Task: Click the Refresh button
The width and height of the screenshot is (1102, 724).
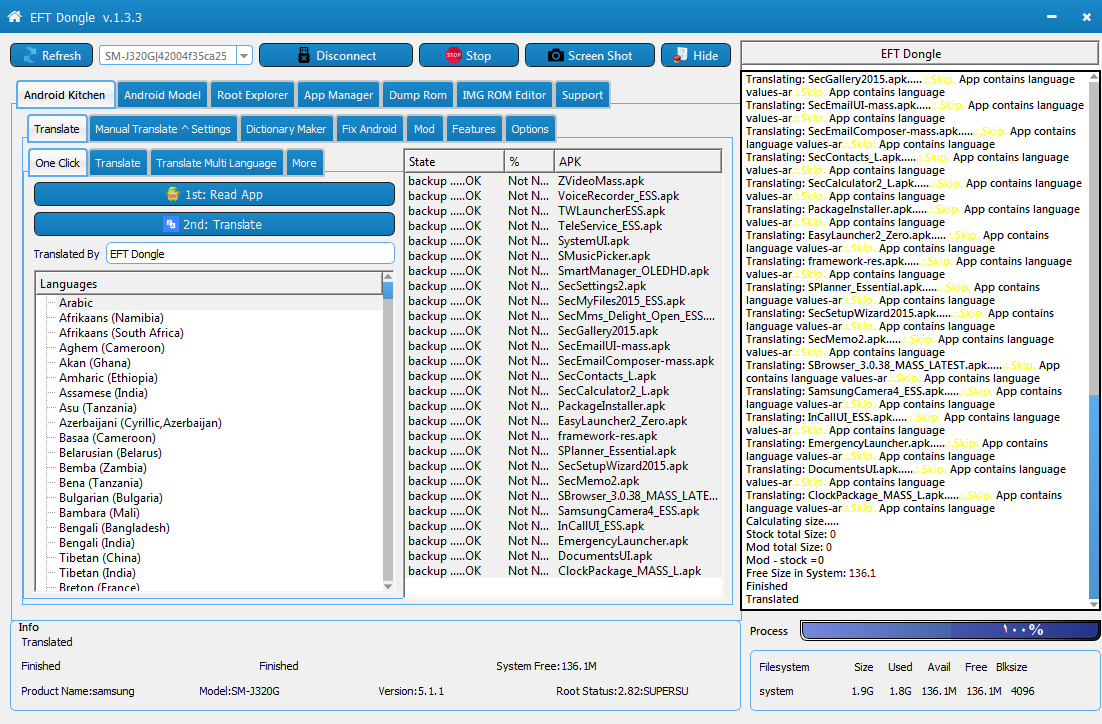Action: point(51,56)
